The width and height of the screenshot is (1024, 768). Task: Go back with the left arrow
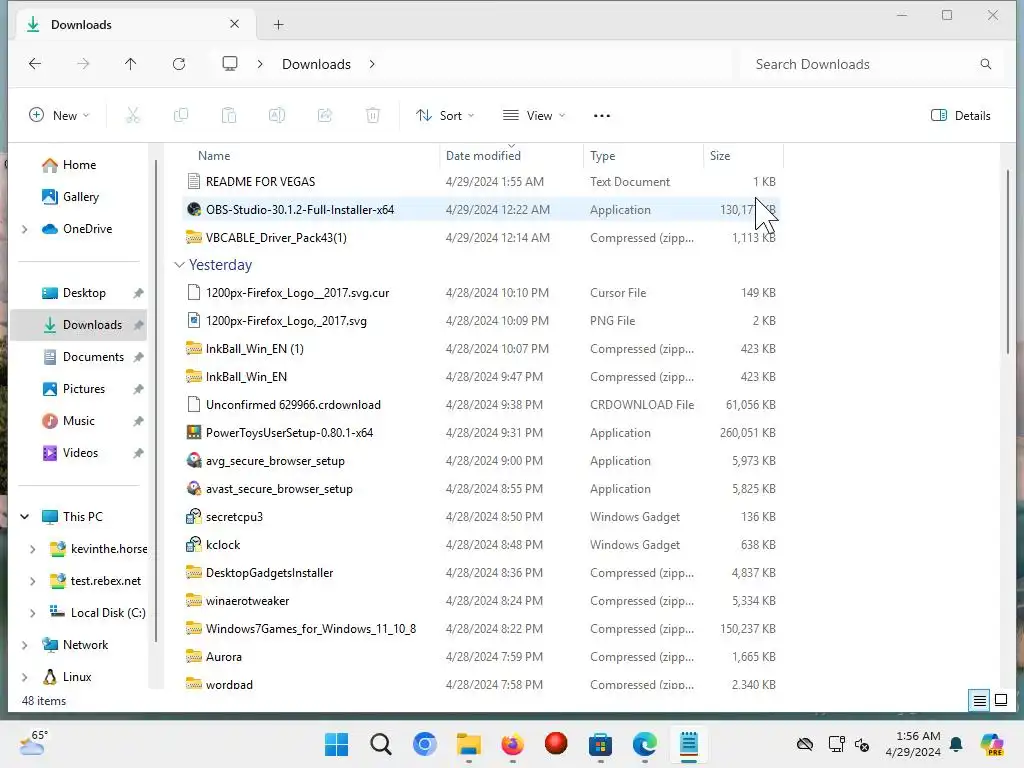[x=35, y=64]
